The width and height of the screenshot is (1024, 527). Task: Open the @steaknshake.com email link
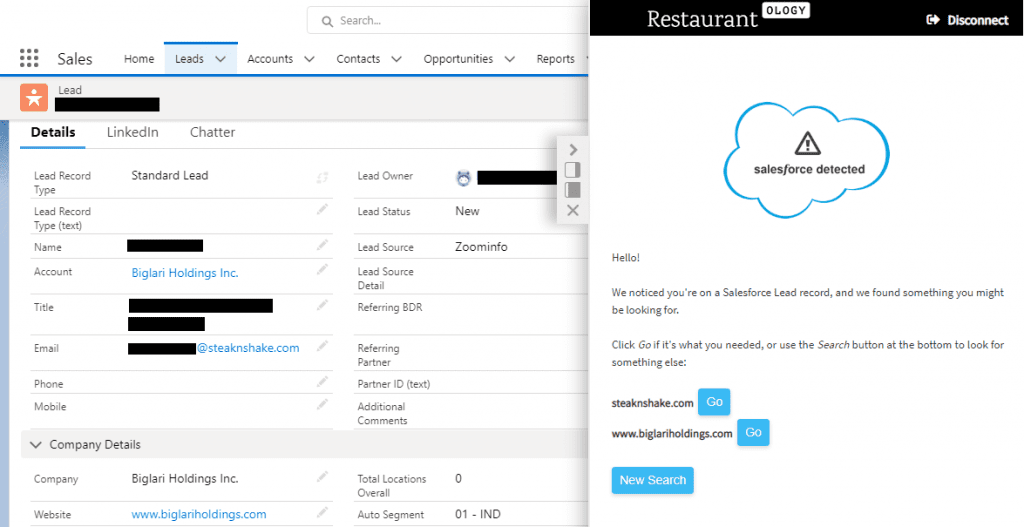click(248, 348)
